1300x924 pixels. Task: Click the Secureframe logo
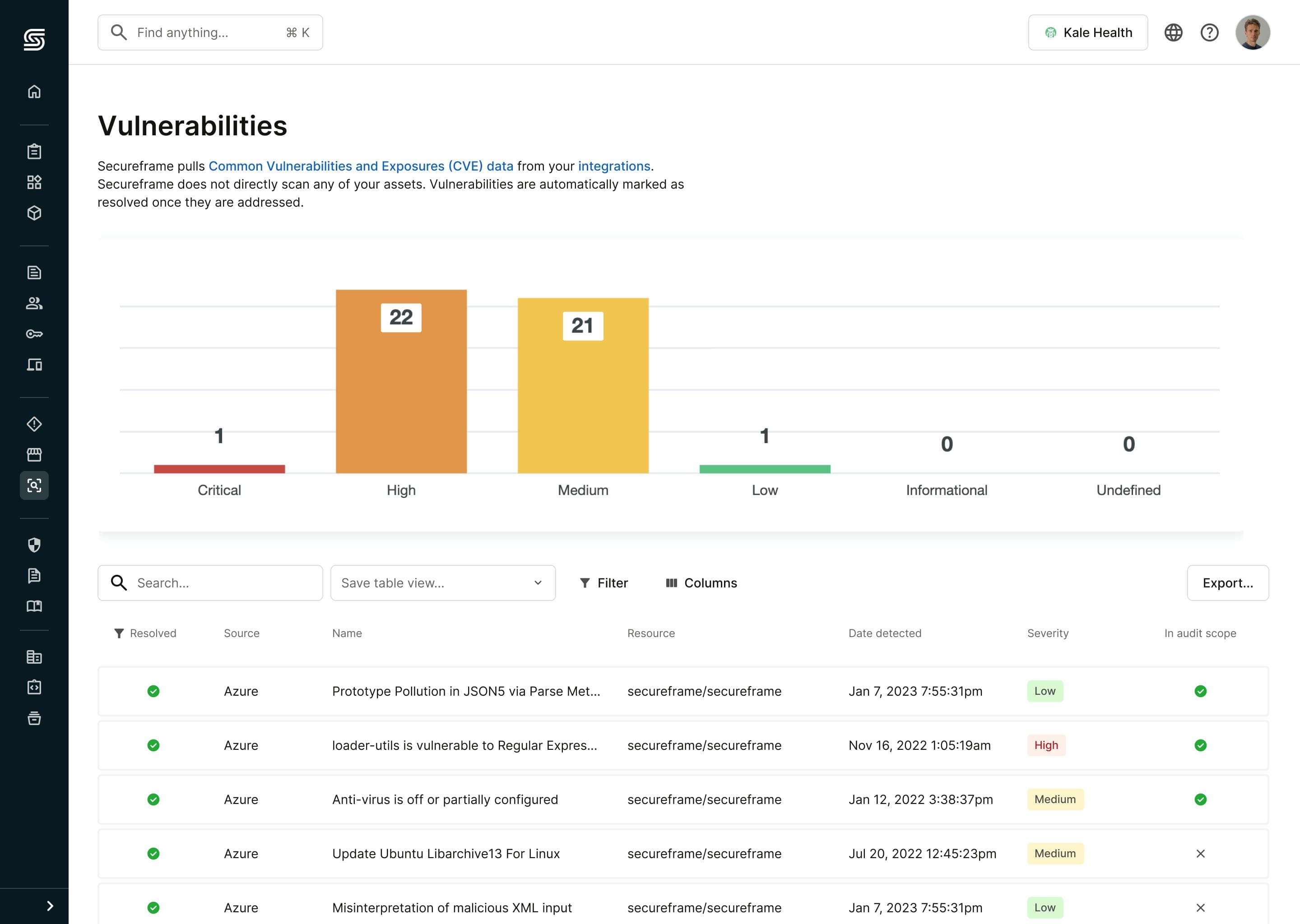coord(34,39)
